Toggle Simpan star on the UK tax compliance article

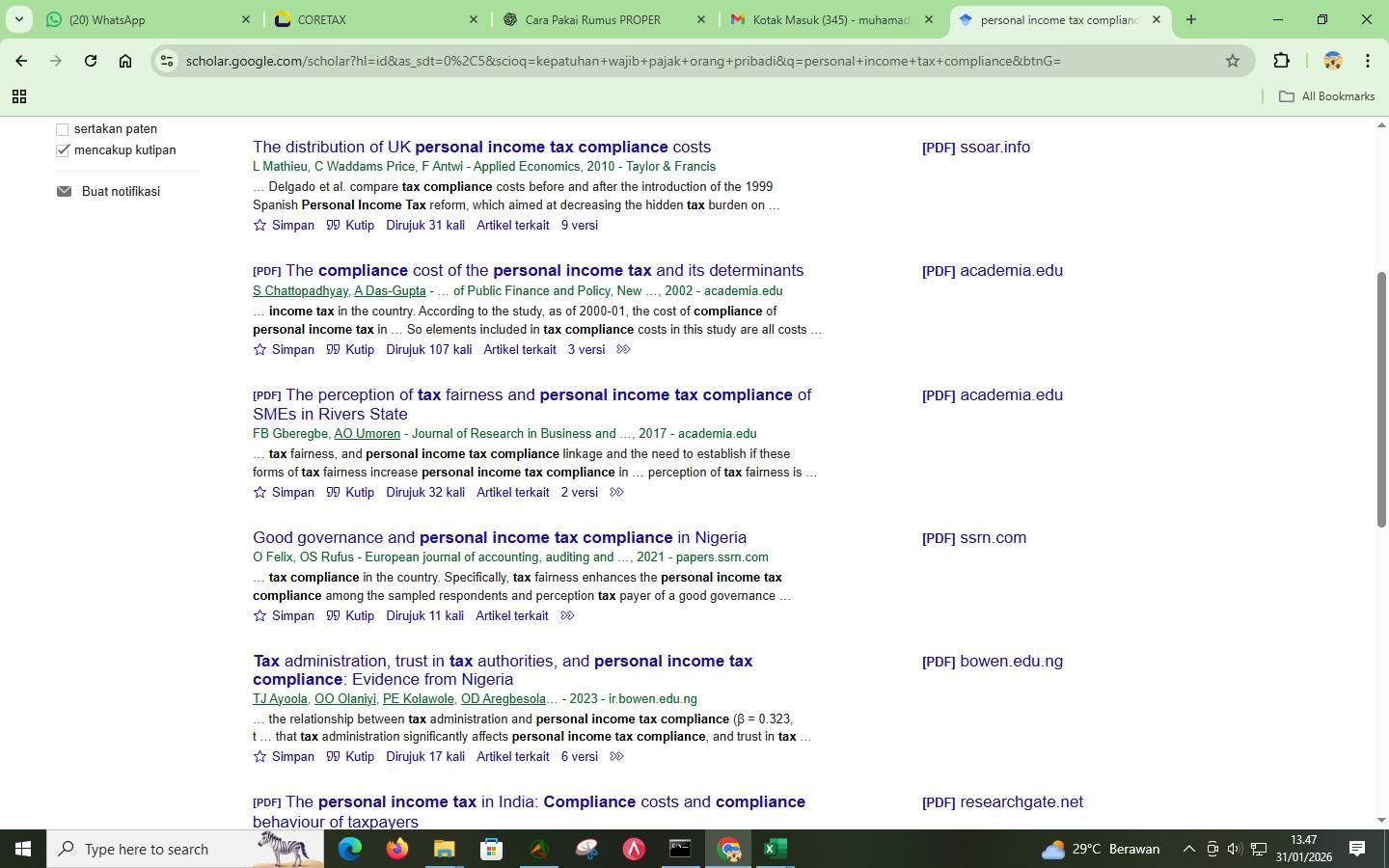(x=259, y=225)
